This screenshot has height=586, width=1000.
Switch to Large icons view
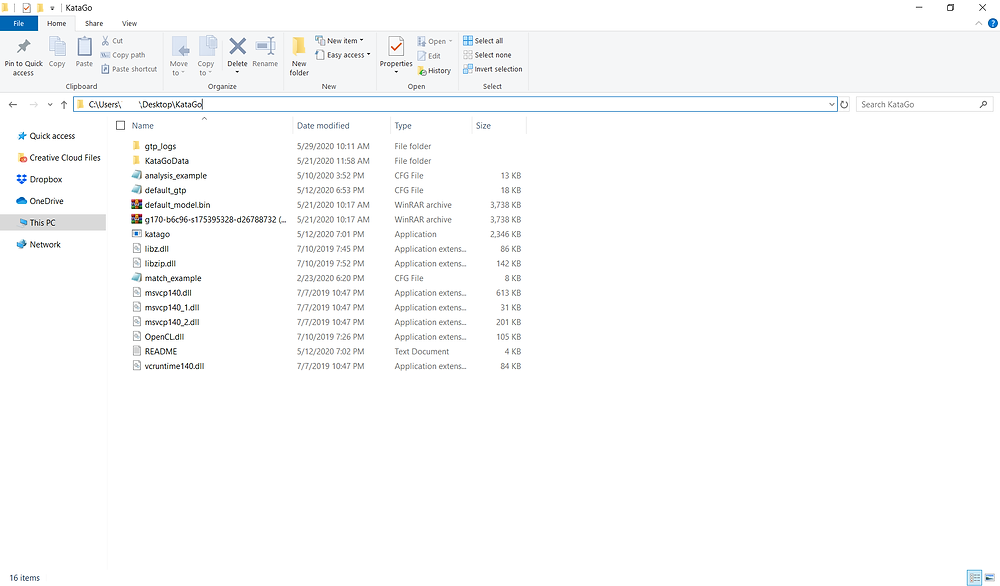pyautogui.click(x=990, y=578)
